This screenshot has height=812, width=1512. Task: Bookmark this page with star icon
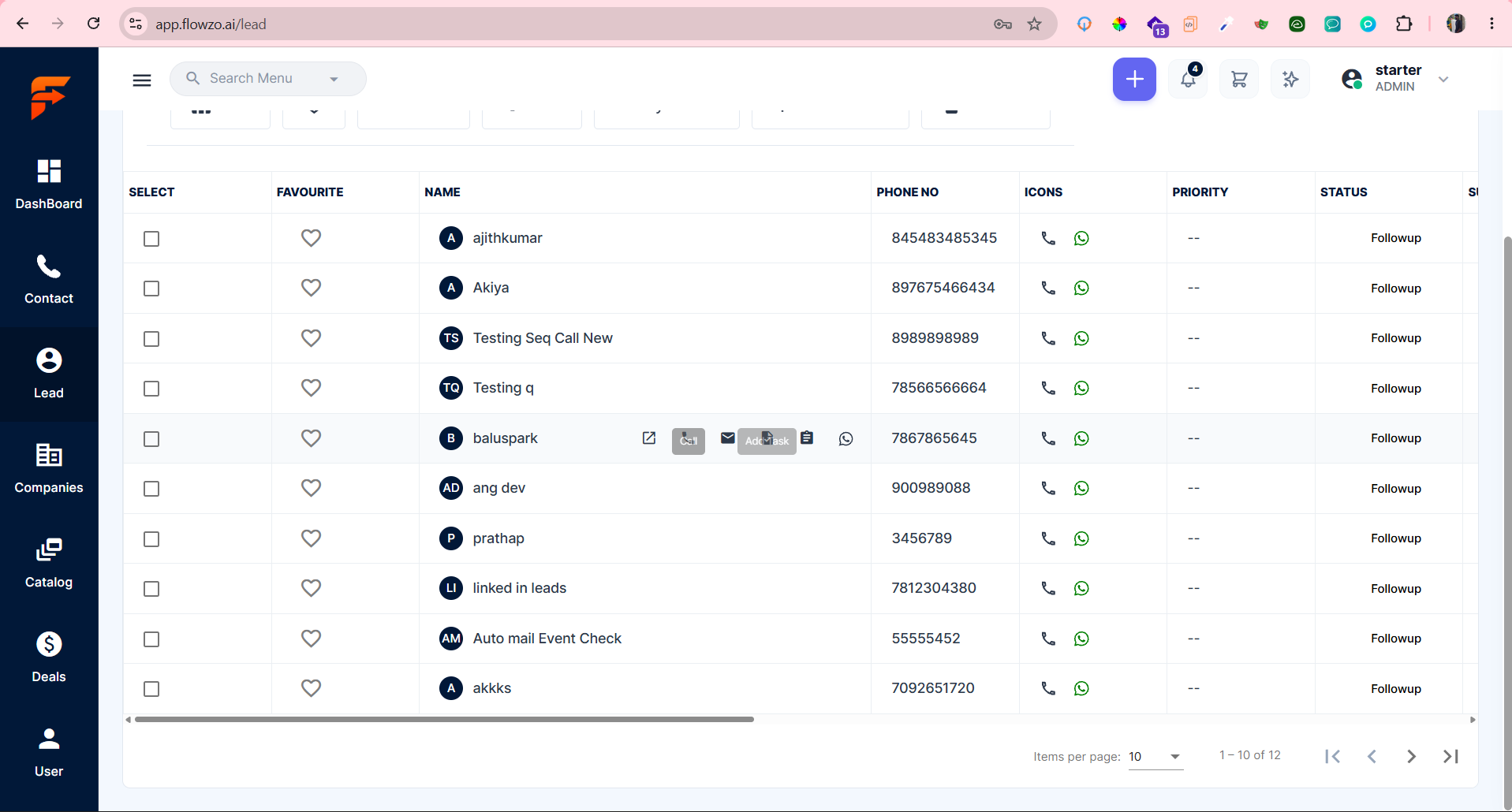tap(1035, 24)
